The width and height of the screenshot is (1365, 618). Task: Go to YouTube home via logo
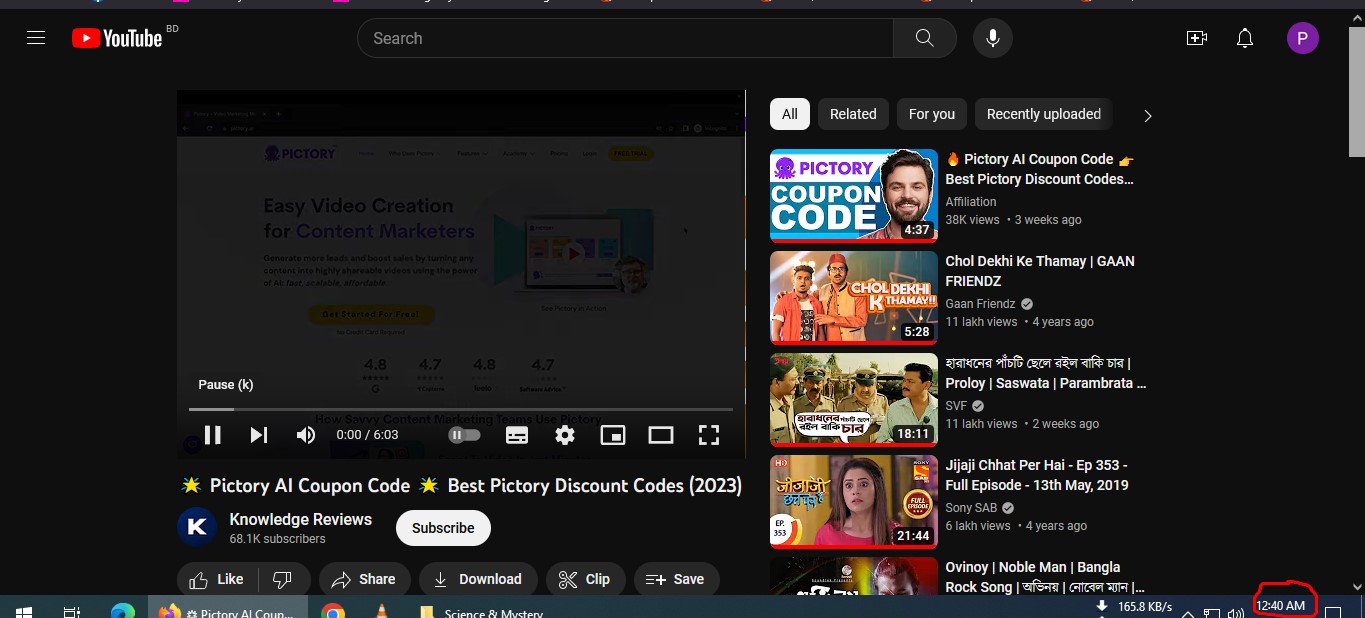(117, 38)
